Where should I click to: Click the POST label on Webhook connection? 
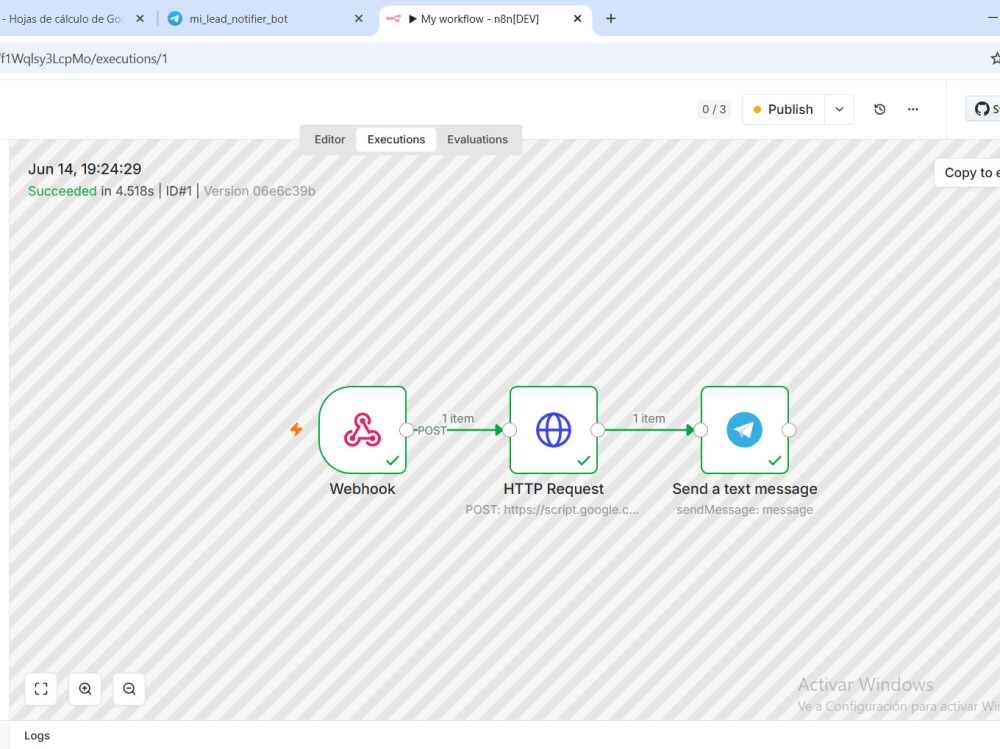[432, 431]
